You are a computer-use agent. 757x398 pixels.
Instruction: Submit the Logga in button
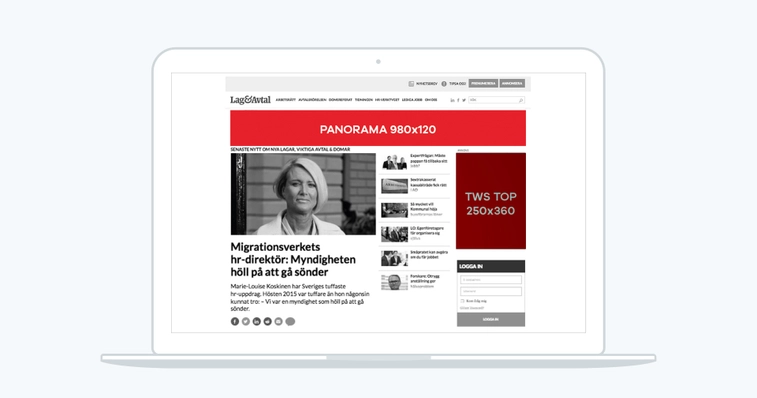[x=491, y=319]
